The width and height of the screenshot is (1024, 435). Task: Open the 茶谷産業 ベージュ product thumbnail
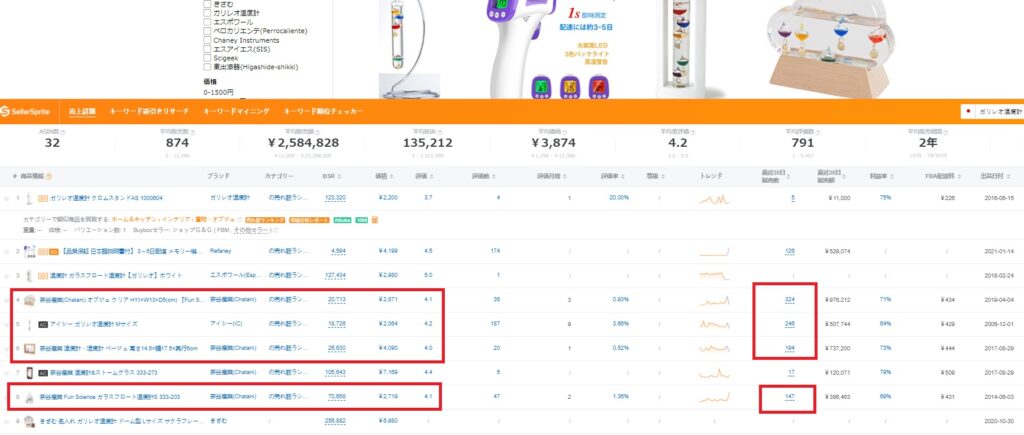coord(29,349)
